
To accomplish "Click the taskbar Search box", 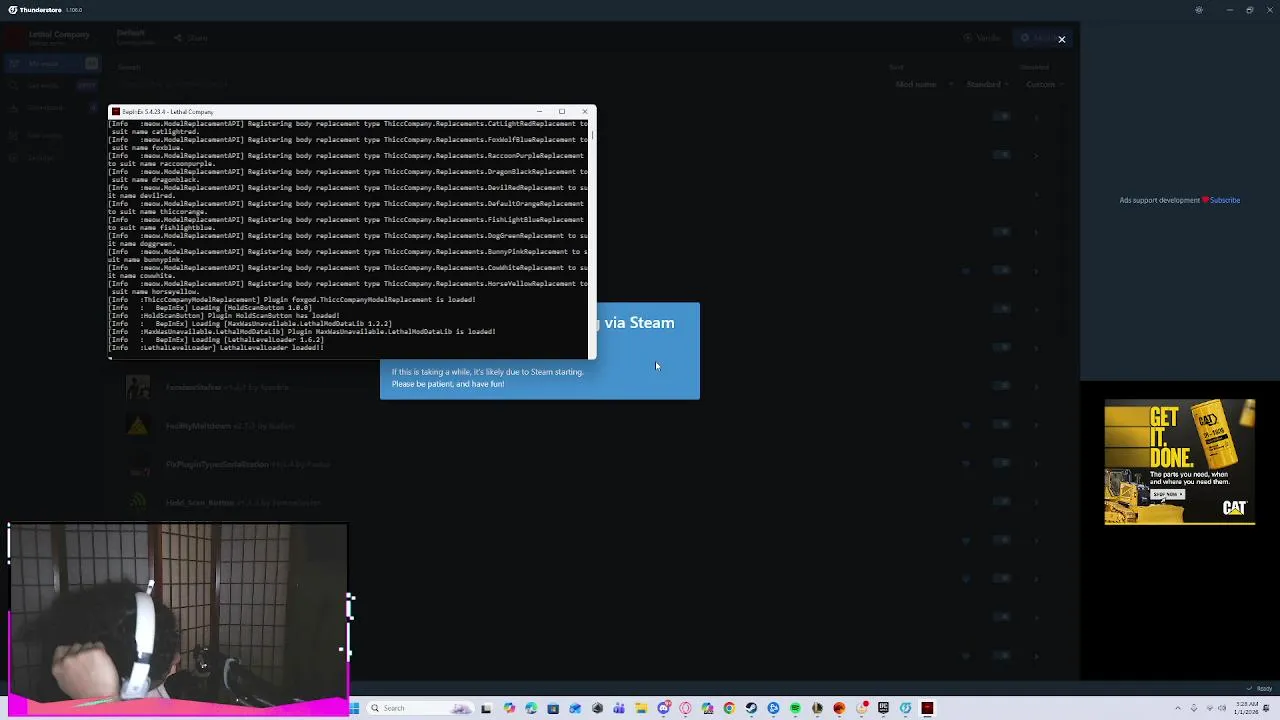I will (x=419, y=708).
